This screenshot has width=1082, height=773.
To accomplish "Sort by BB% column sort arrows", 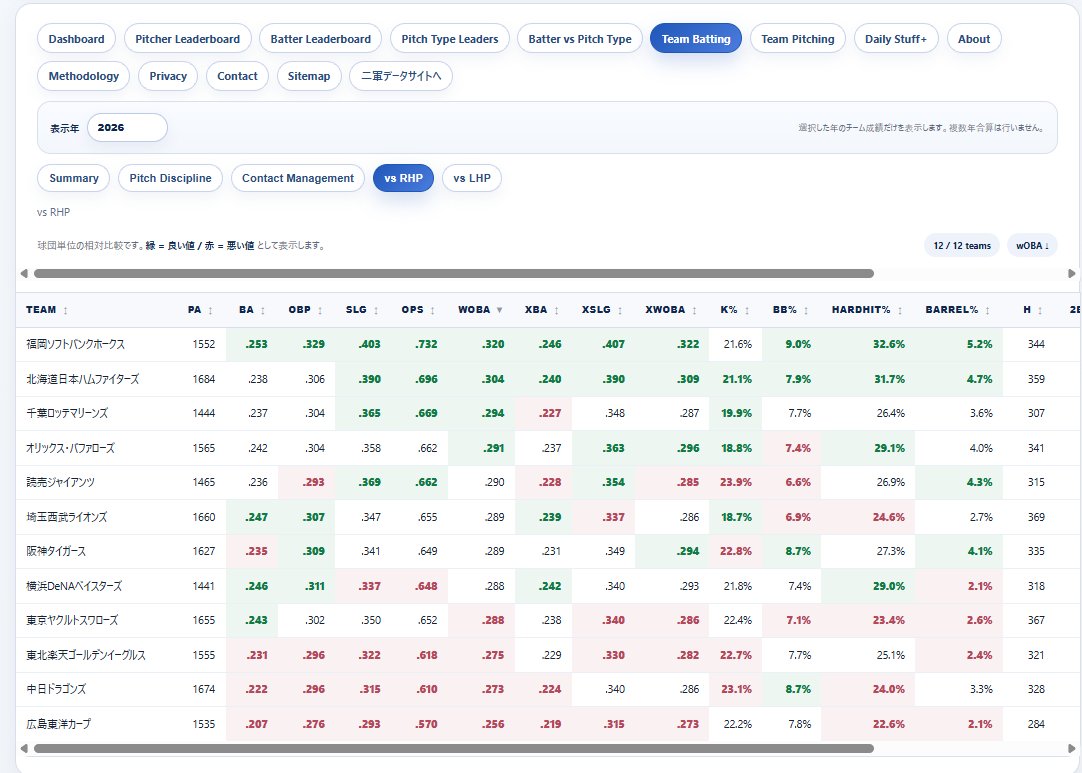I will point(806,311).
